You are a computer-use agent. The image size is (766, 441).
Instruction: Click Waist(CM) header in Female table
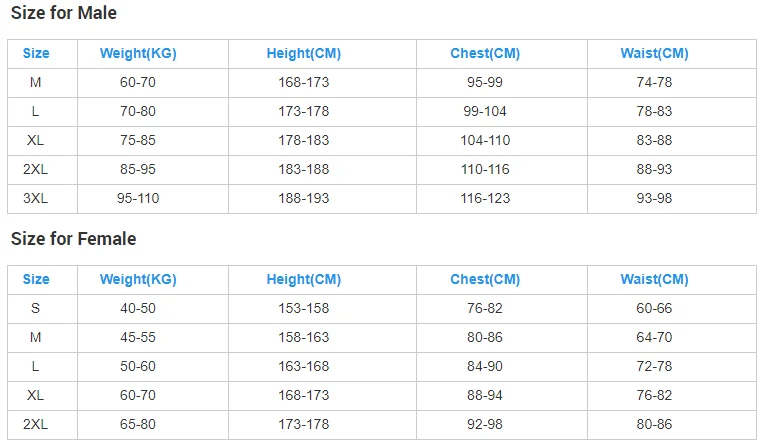click(x=654, y=280)
